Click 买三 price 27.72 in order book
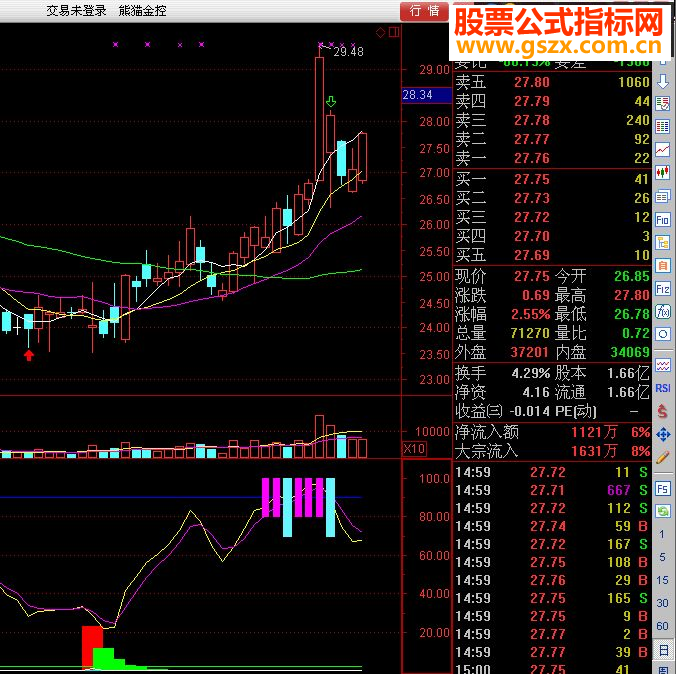This screenshot has width=676, height=674. (x=532, y=217)
